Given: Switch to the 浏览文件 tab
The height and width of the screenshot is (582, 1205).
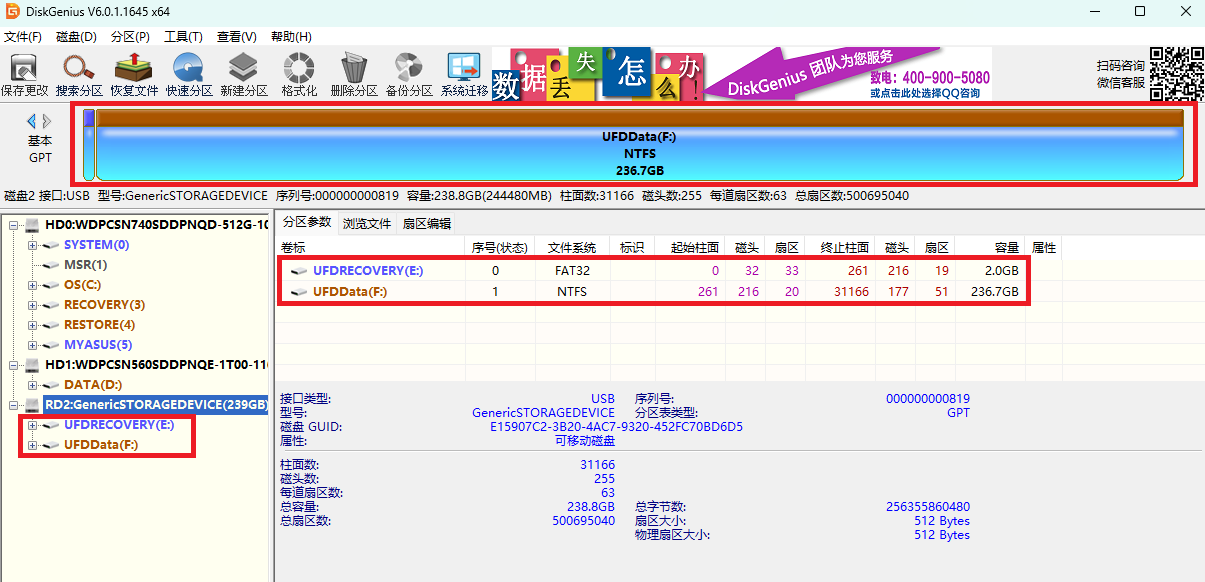Looking at the screenshot, I should pos(367,223).
